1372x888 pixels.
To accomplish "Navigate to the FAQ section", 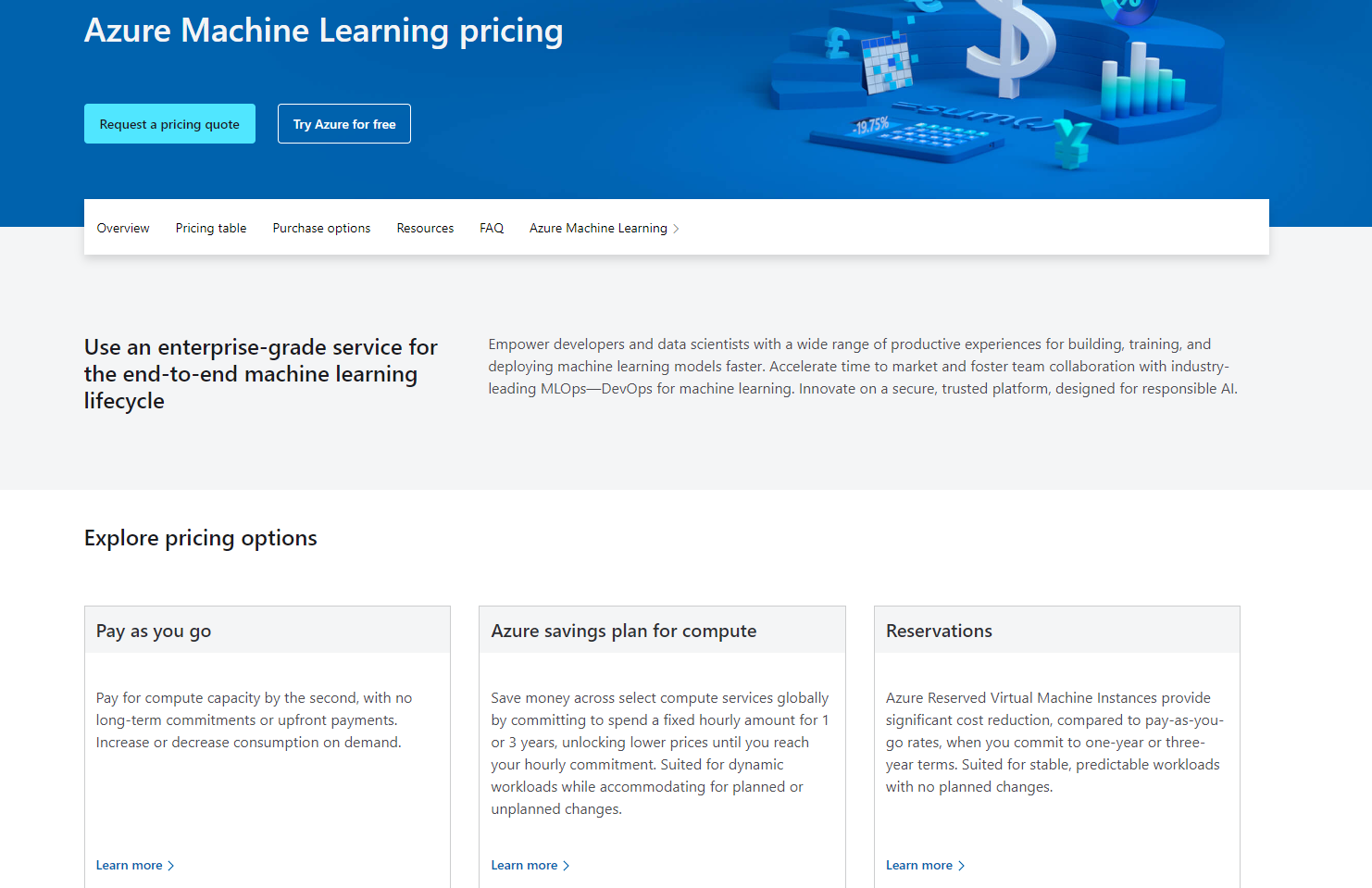I will (x=492, y=227).
